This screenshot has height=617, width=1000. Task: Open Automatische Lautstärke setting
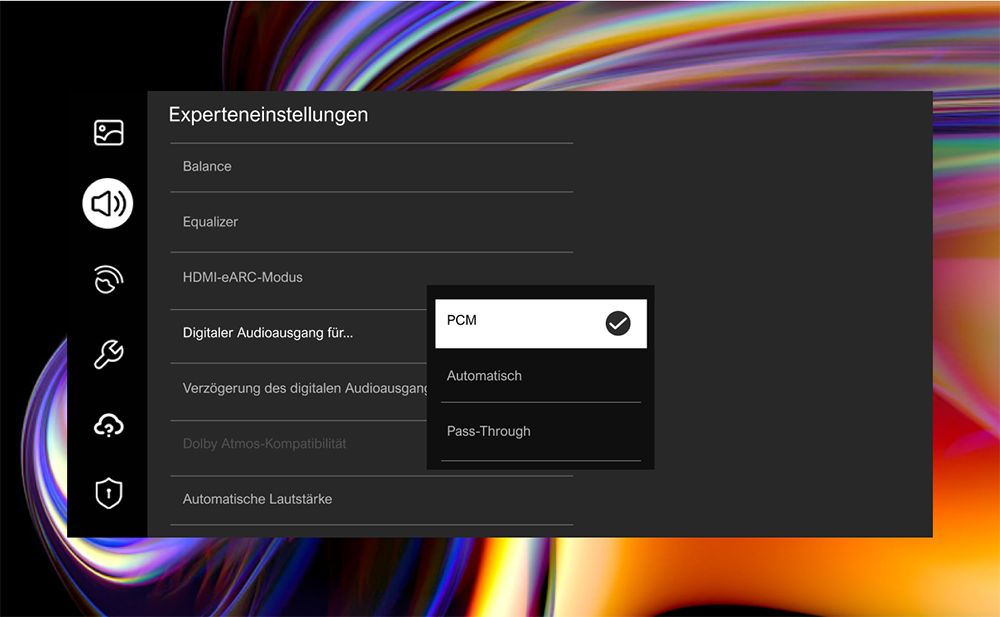click(372, 500)
